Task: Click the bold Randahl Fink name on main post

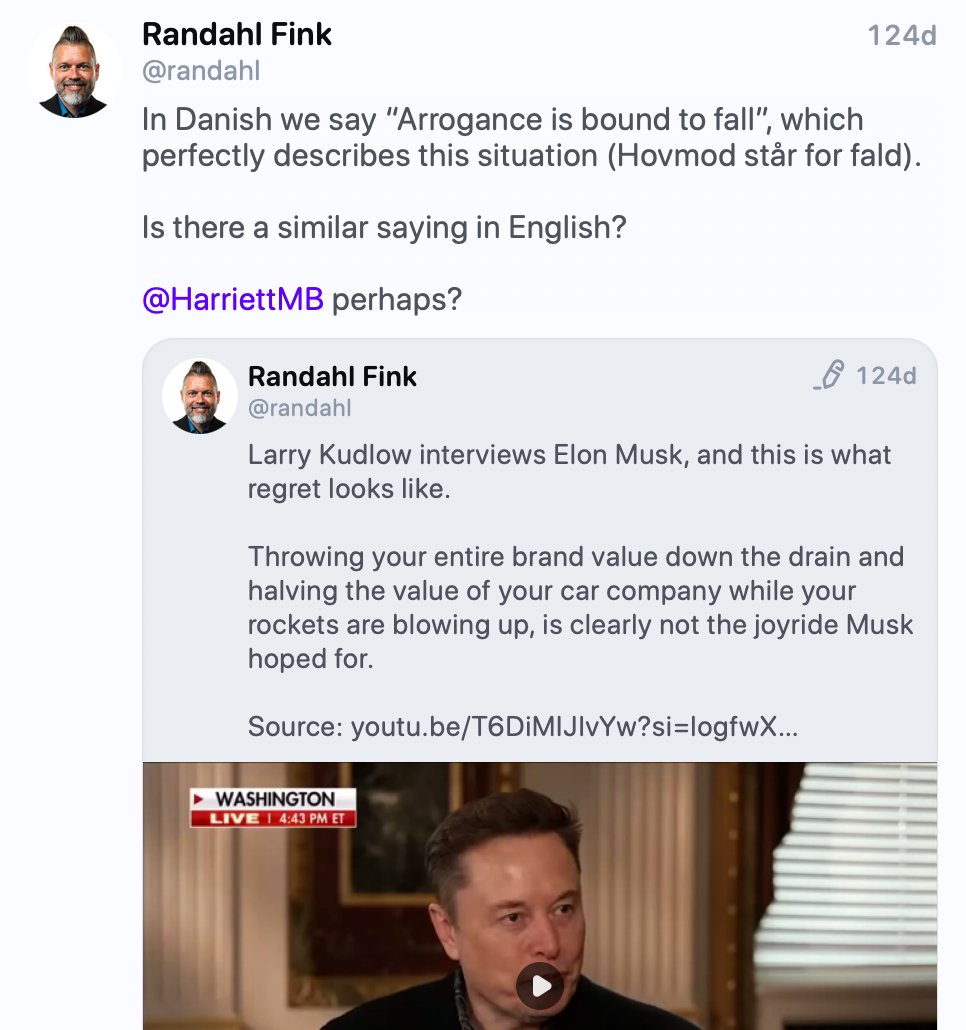Action: click(x=237, y=35)
